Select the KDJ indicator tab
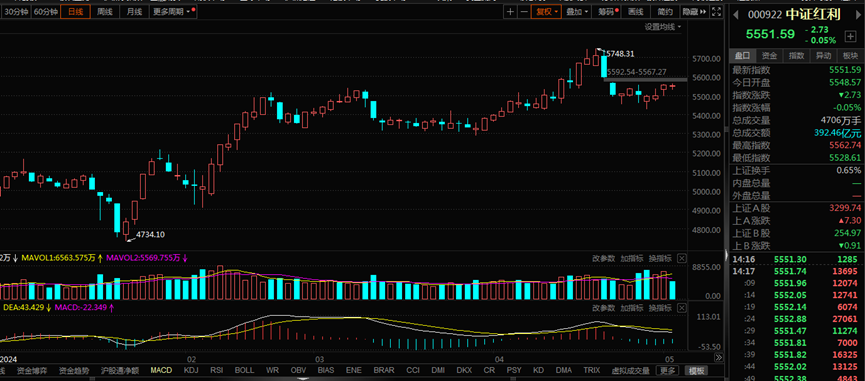This screenshot has width=865, height=381. click(x=191, y=370)
